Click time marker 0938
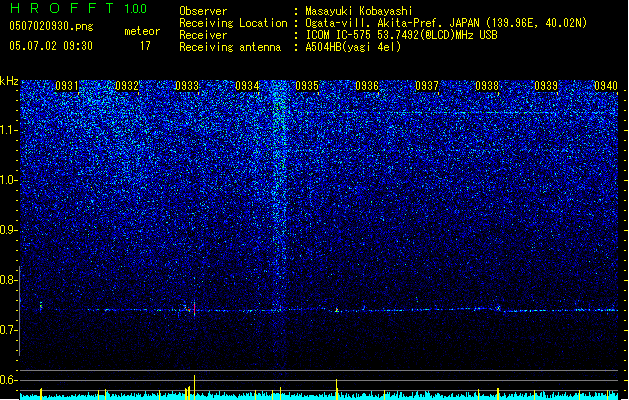Screen dimensions: 629x400 tap(487, 86)
